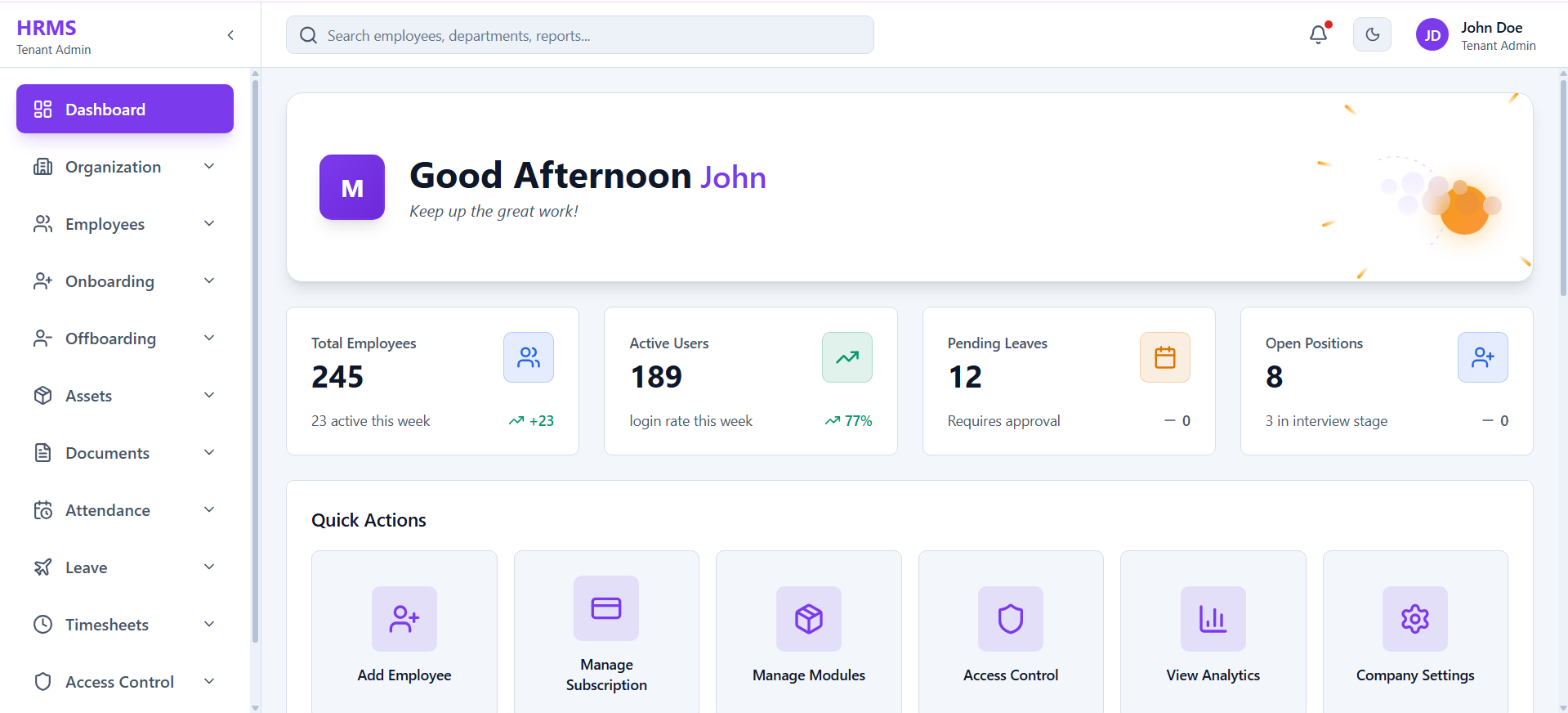This screenshot has width=1568, height=713.
Task: Toggle dark mode with moon icon
Action: [1372, 34]
